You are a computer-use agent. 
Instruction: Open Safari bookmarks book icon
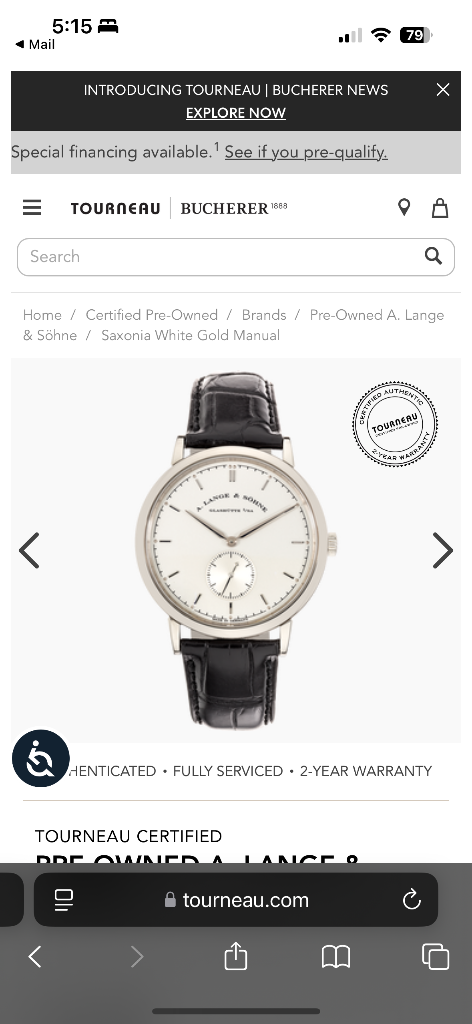336,957
